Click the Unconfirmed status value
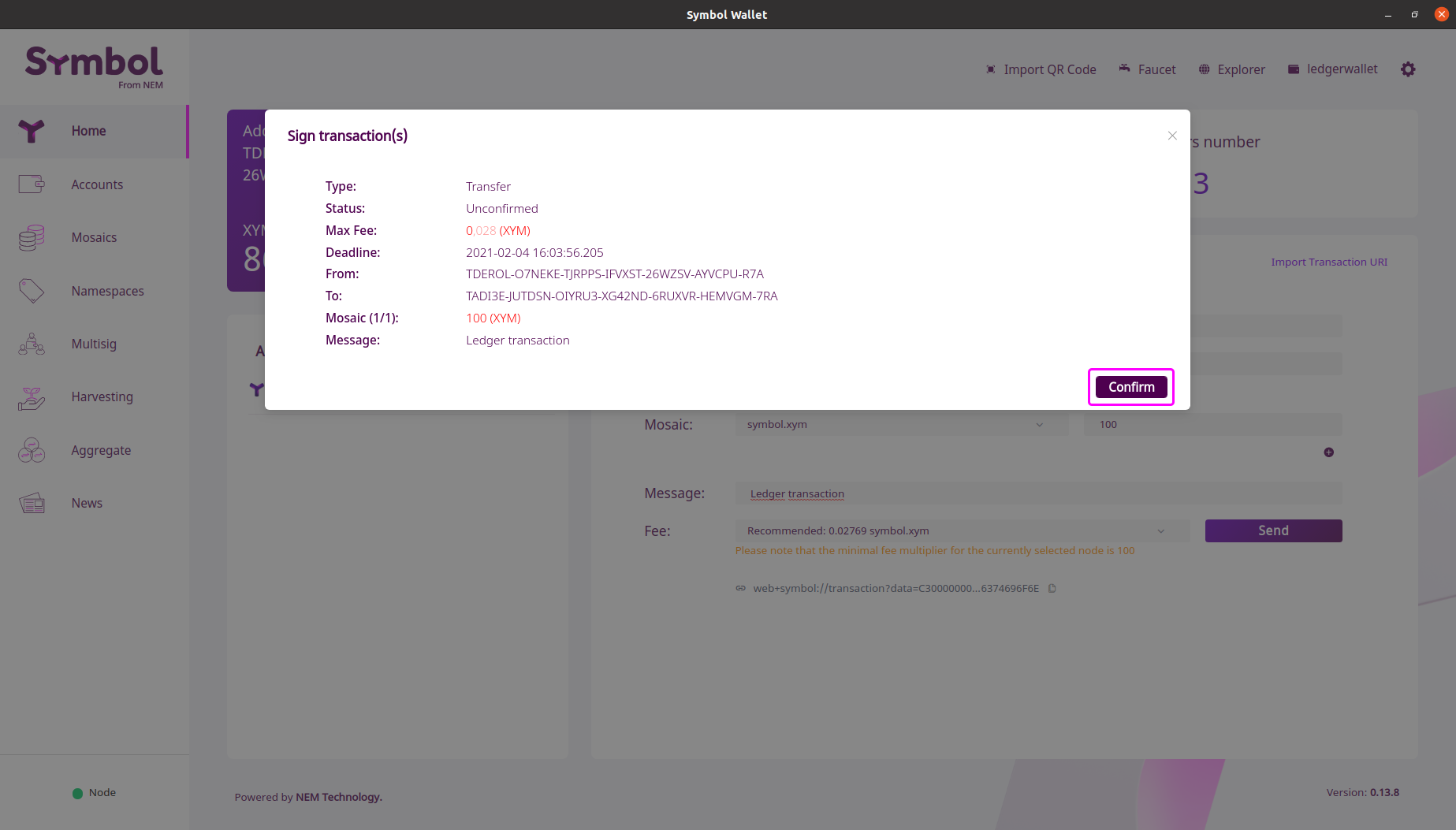The height and width of the screenshot is (830, 1456). click(502, 208)
